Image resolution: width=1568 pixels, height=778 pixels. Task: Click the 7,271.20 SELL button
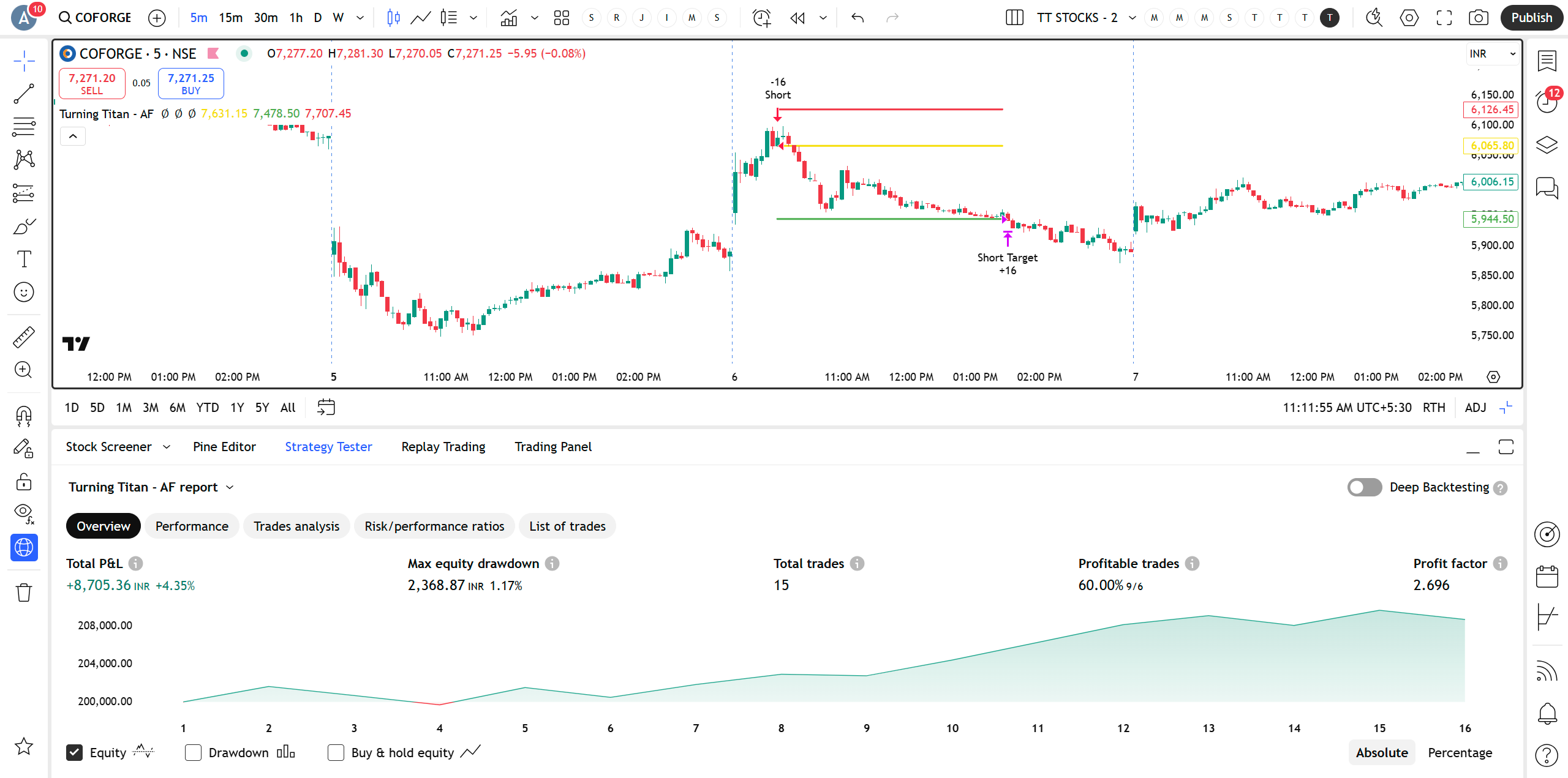92,83
